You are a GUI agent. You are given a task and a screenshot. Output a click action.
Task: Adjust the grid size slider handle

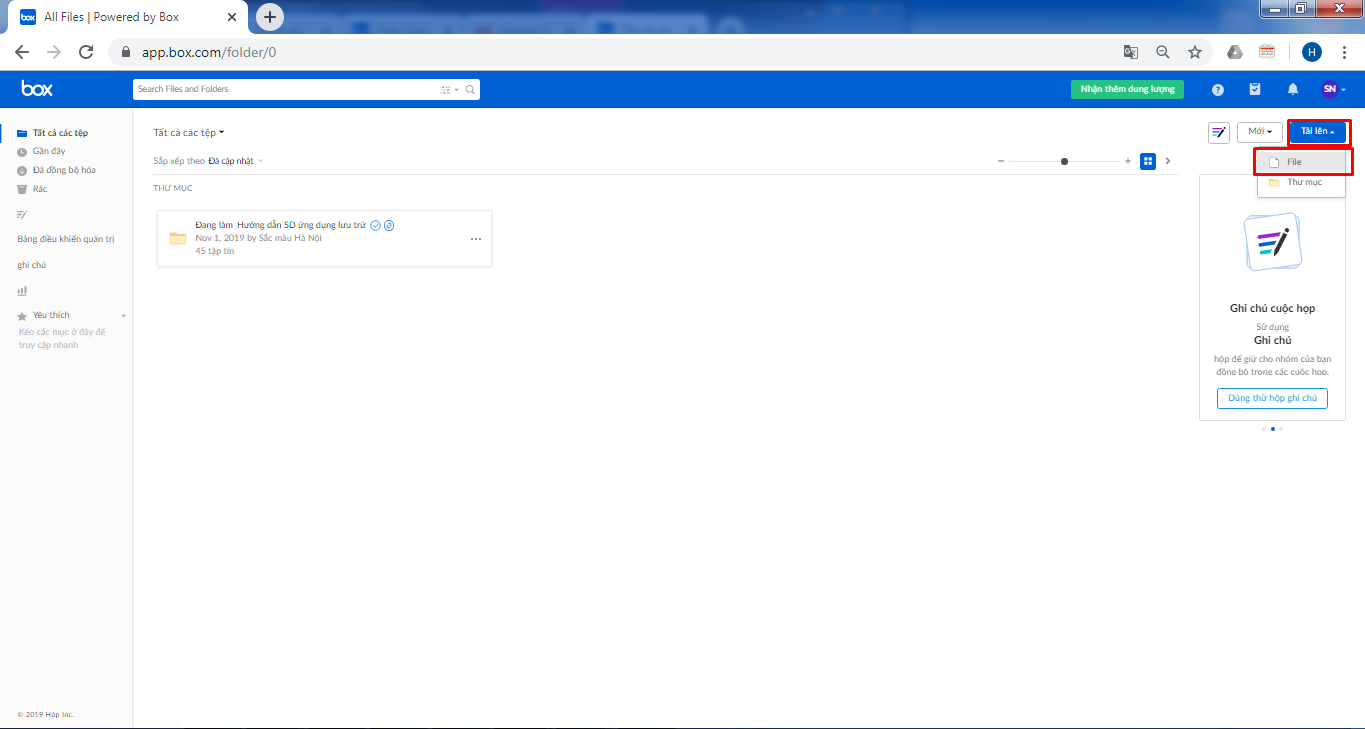[x=1064, y=161]
